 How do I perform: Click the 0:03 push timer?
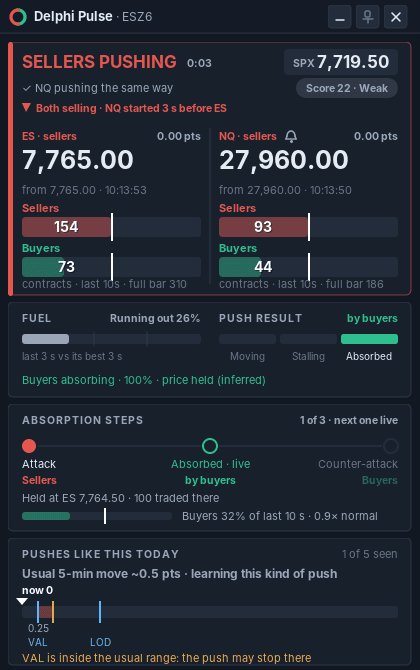coord(199,63)
